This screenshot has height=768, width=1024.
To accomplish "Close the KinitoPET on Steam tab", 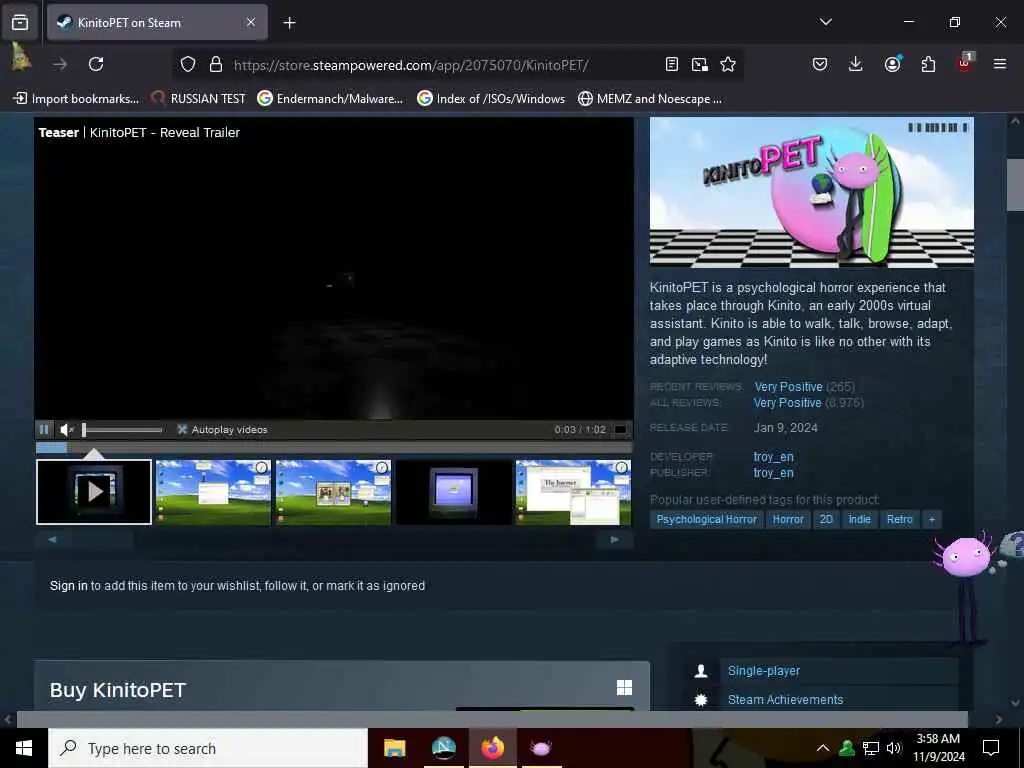I will point(251,22).
